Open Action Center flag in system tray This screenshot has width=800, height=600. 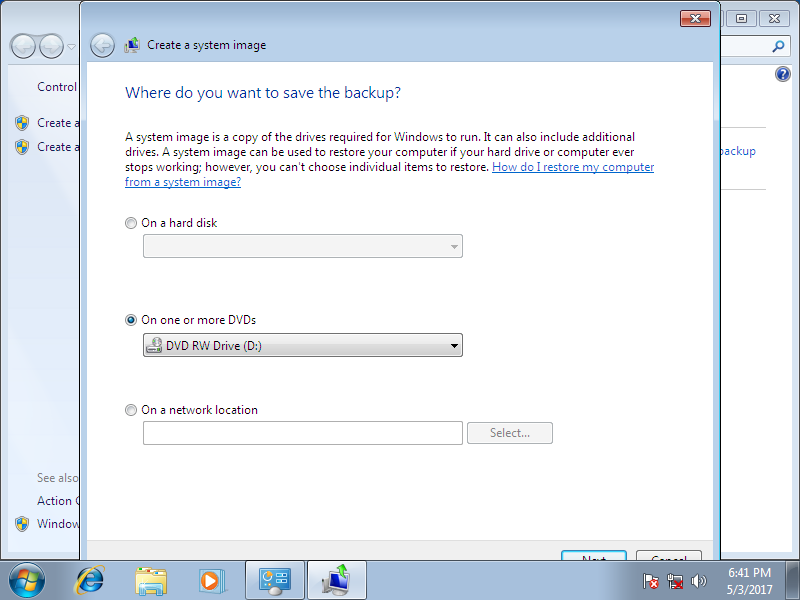pyautogui.click(x=651, y=581)
